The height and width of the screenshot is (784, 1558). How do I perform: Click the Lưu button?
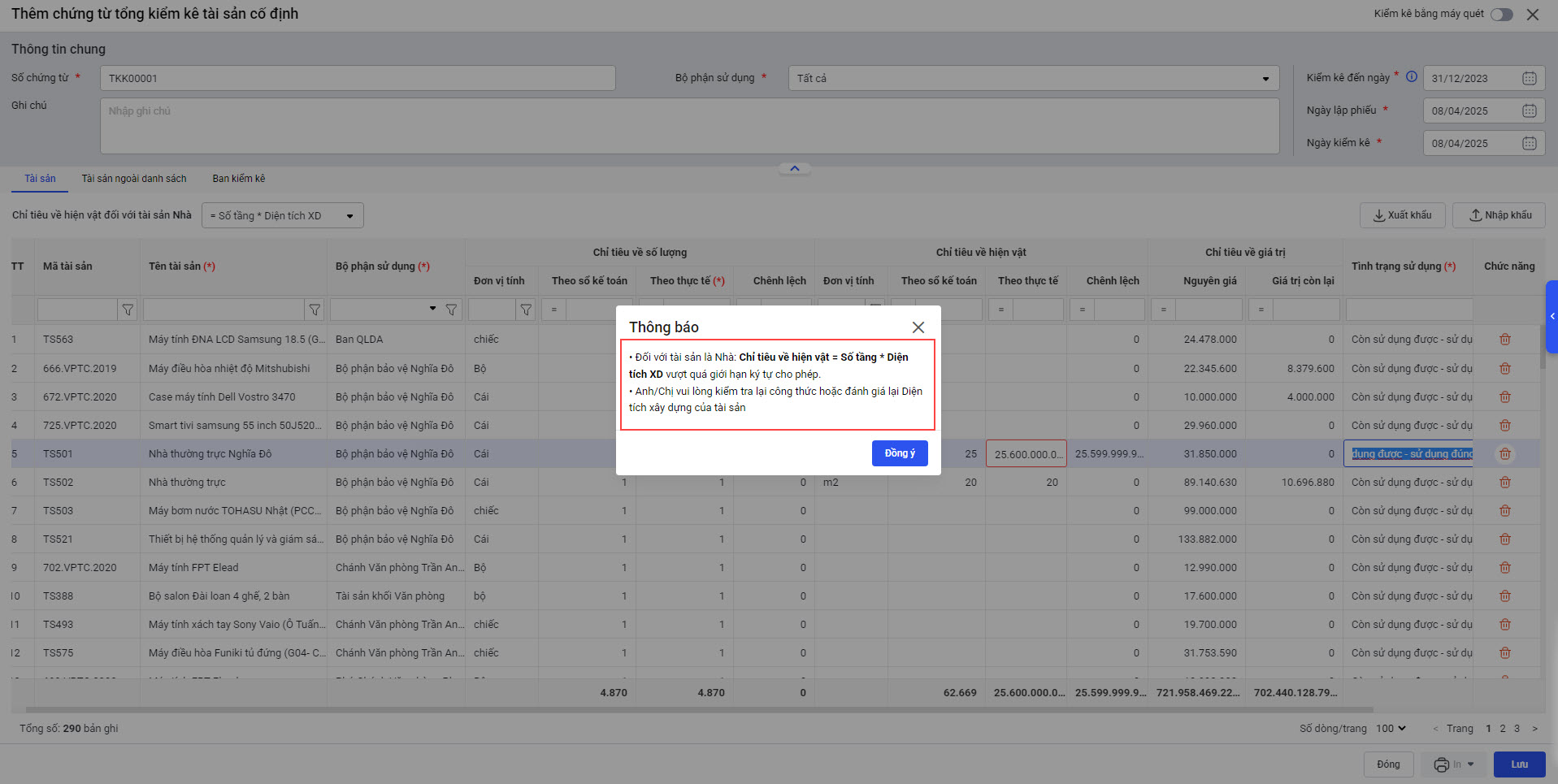1518,765
